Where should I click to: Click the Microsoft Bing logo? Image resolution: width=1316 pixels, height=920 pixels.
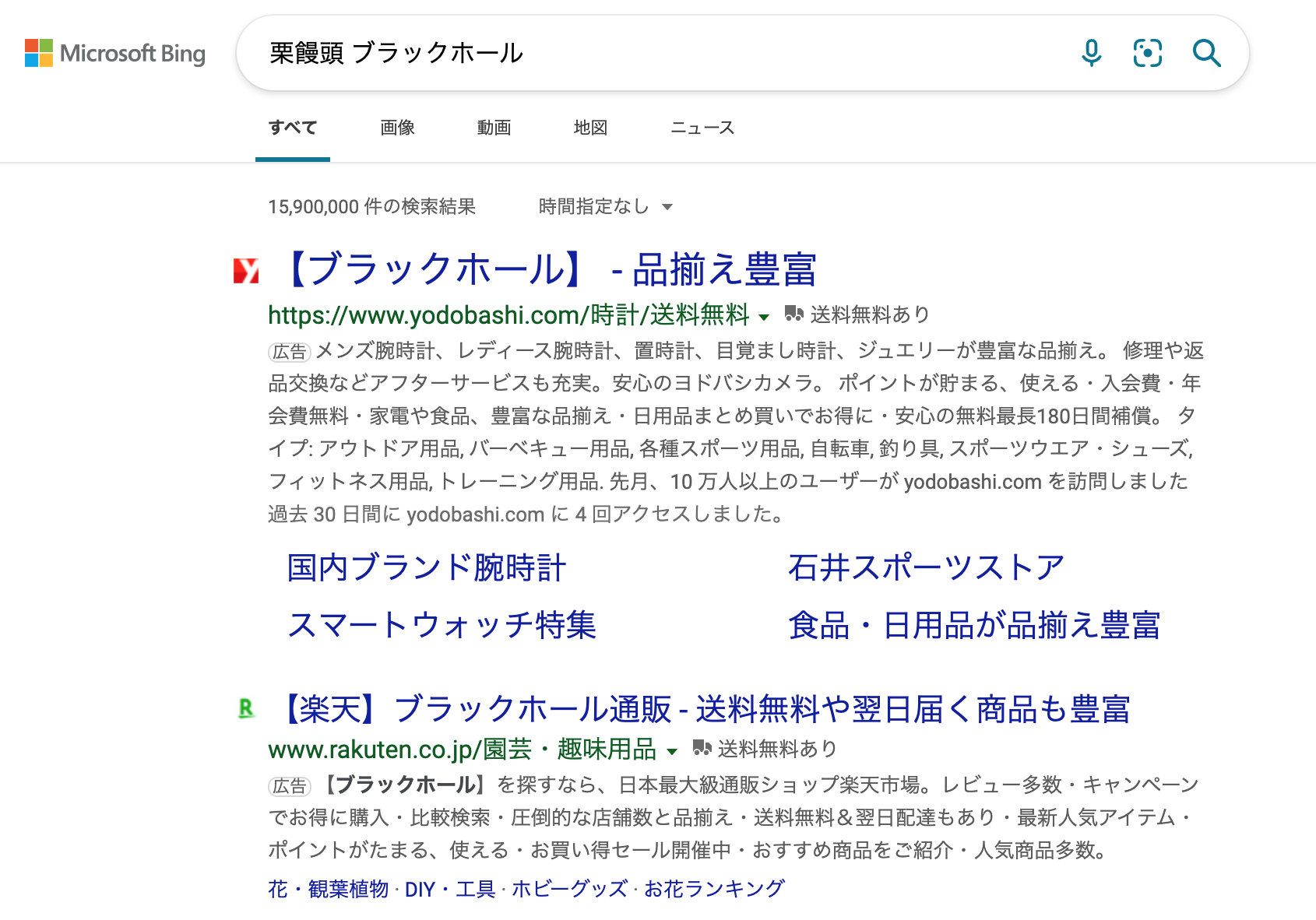click(115, 53)
